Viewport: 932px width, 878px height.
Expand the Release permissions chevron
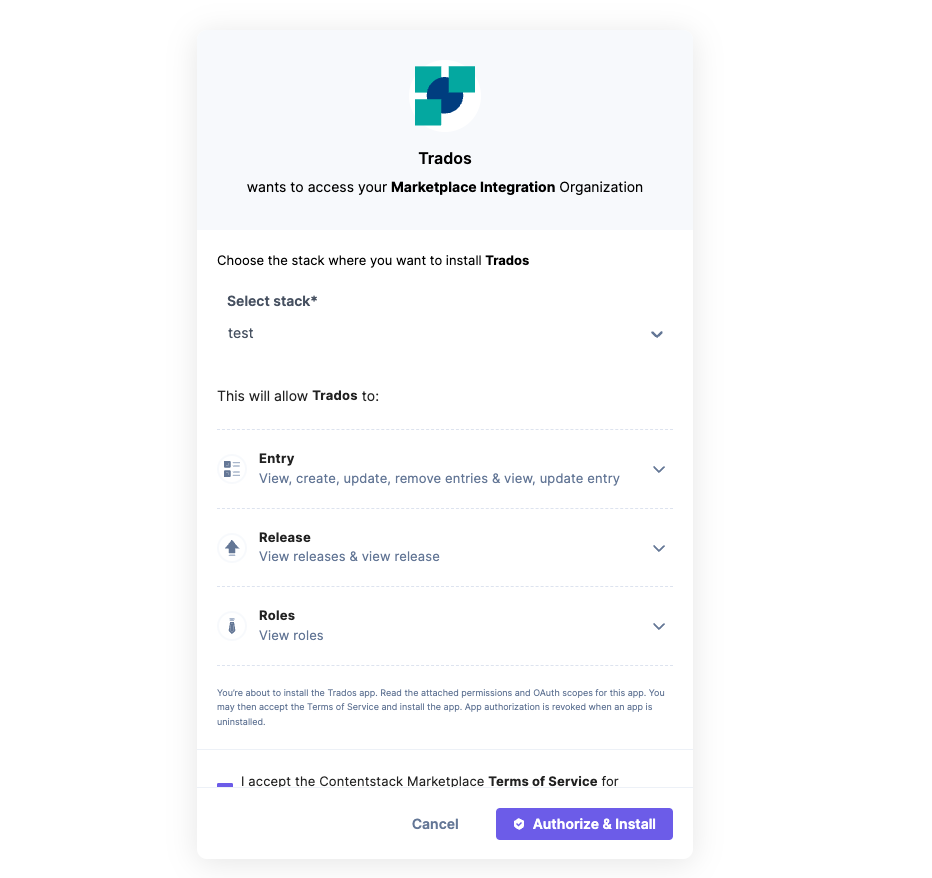pos(659,548)
